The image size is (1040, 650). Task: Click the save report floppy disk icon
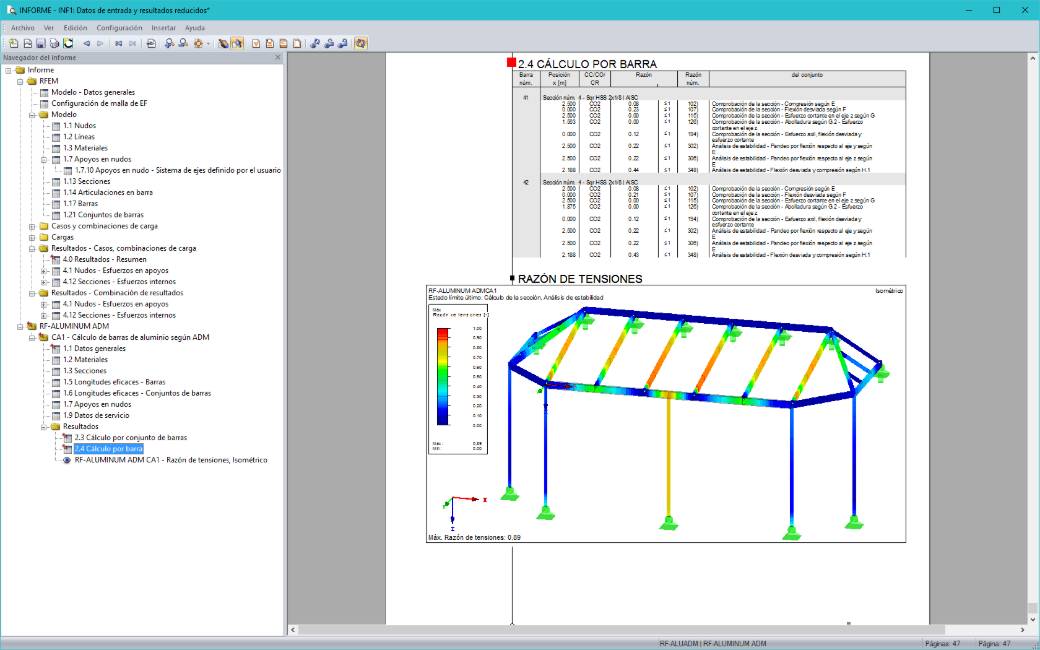pos(40,43)
